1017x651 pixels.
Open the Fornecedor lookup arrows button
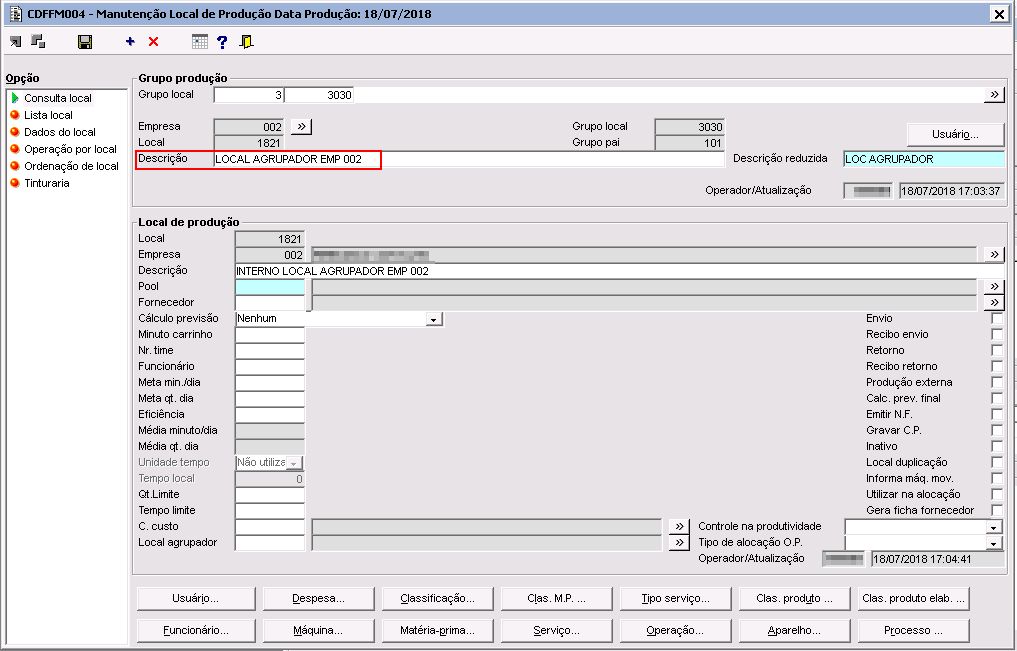[994, 302]
